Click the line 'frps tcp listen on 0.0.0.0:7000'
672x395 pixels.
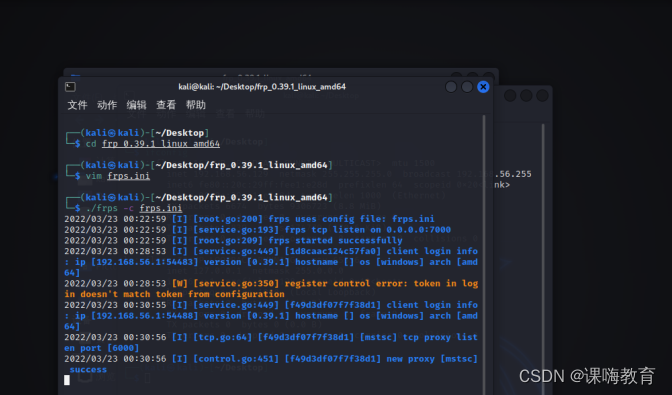pos(258,230)
